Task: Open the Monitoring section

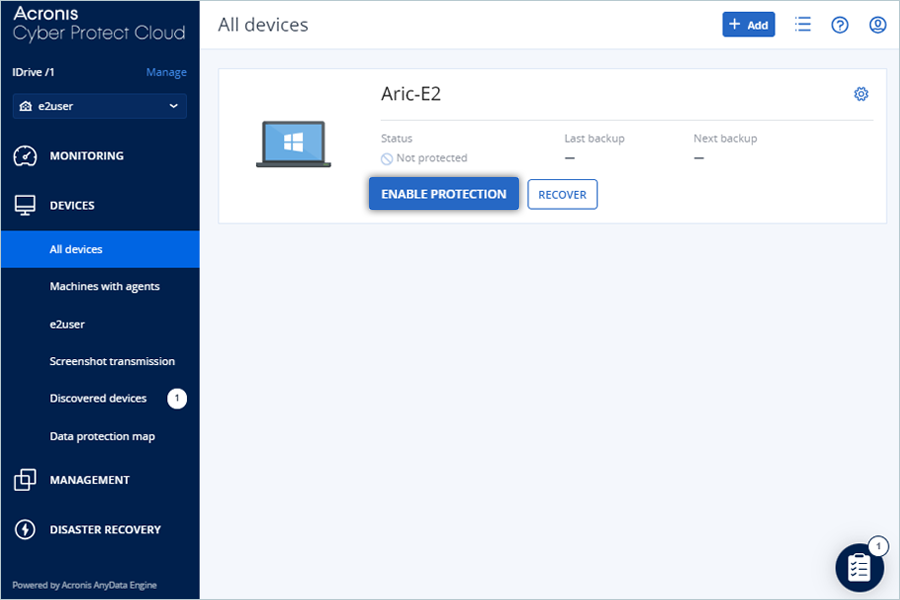Action: [87, 156]
